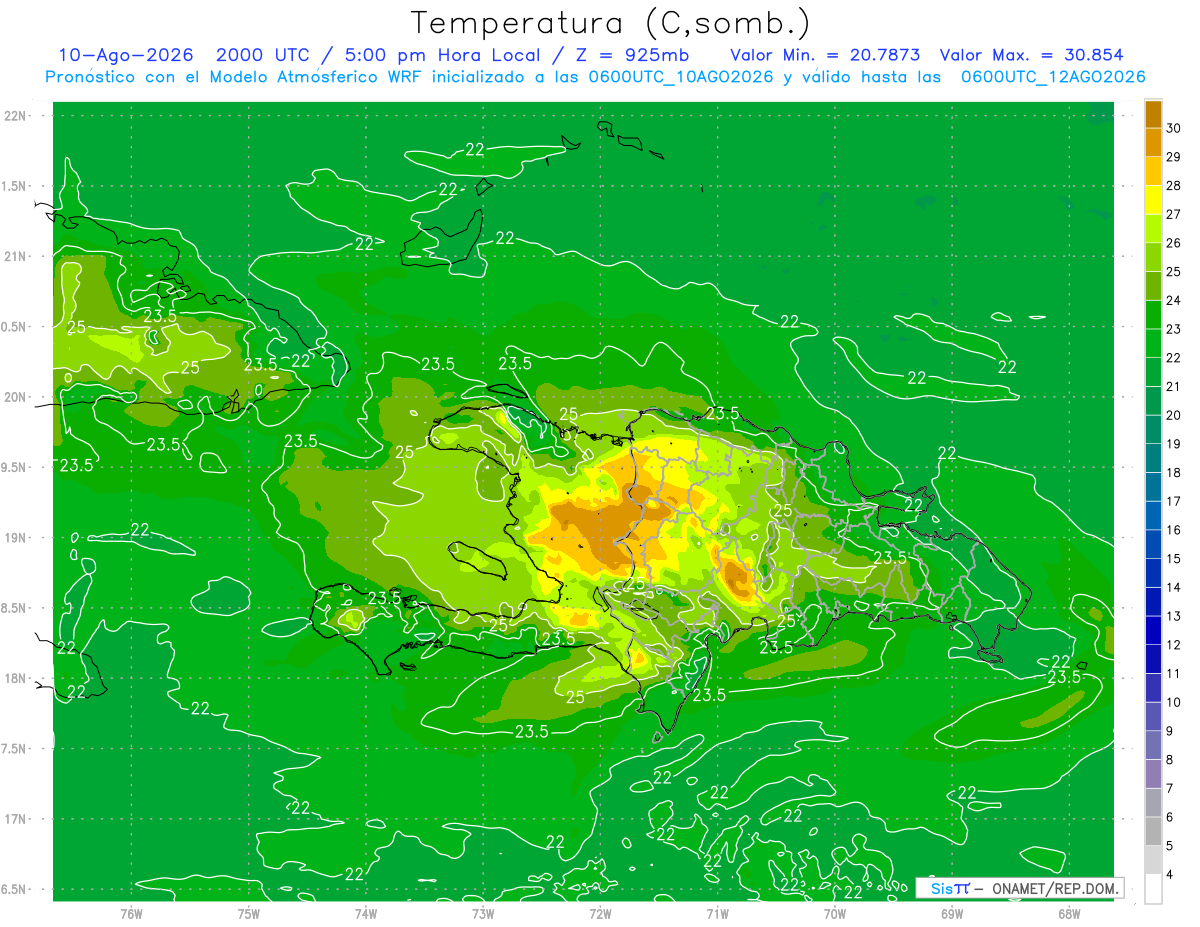Click the '20N' latitude axis label

click(x=14, y=397)
